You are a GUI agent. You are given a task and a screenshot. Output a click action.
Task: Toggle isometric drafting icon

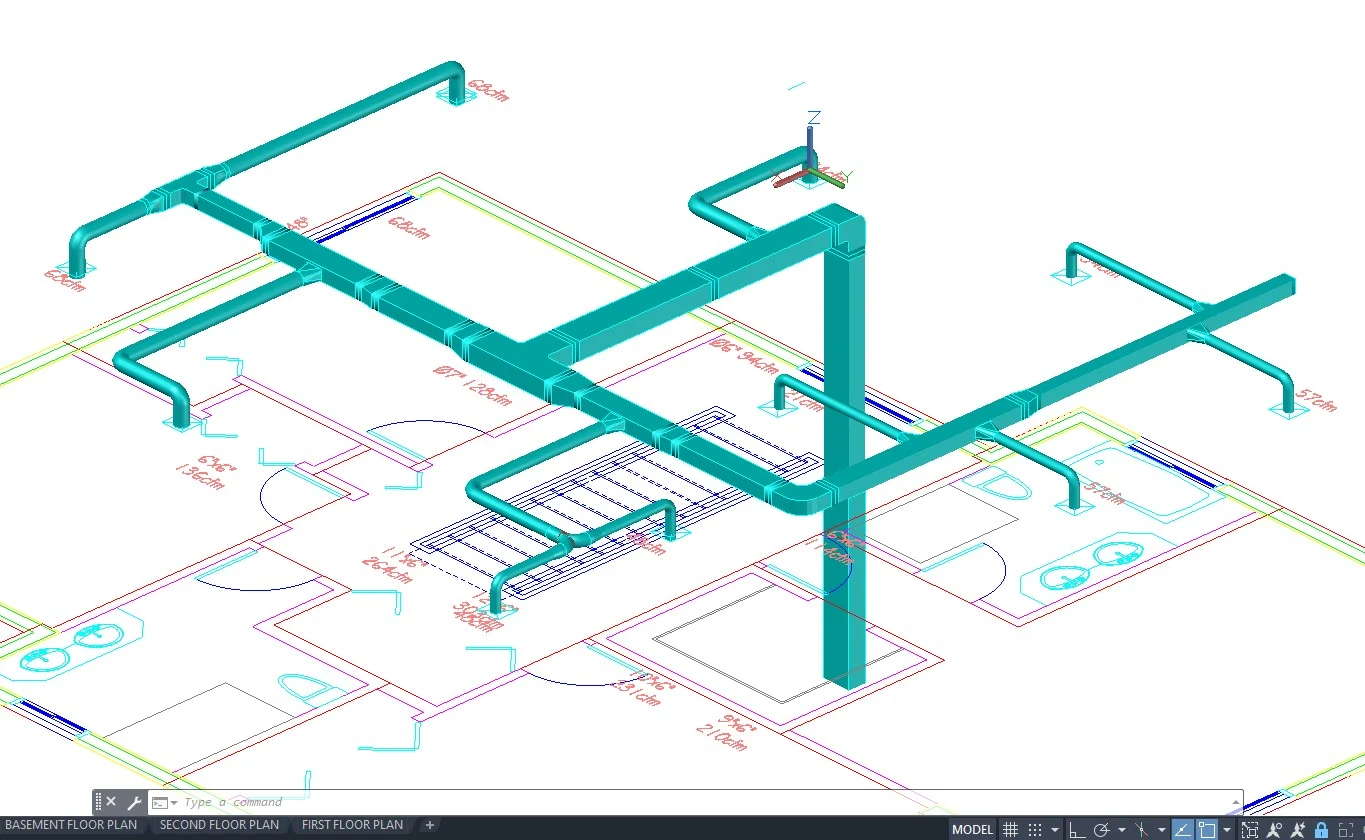[1141, 830]
